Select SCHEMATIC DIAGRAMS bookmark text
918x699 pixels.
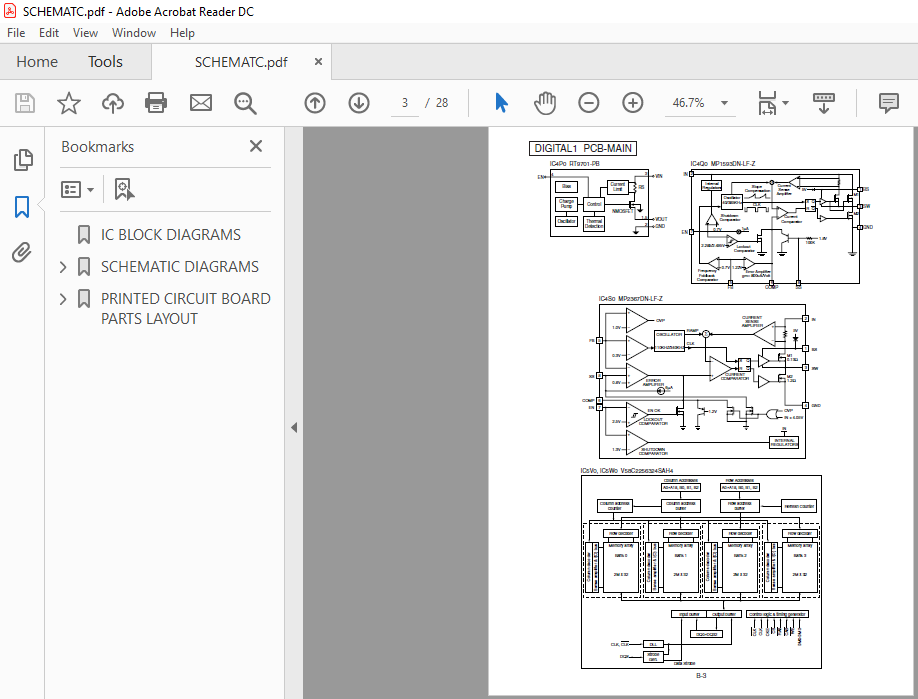point(180,267)
